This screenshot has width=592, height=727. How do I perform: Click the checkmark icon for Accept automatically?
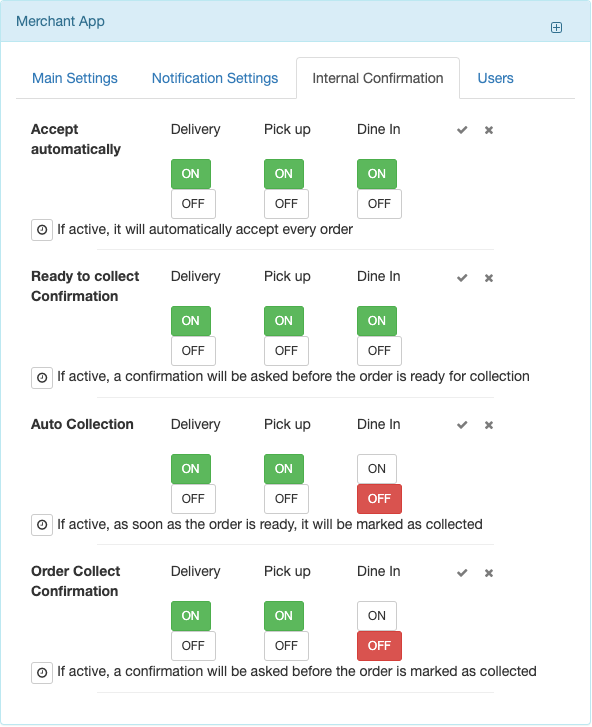[462, 130]
